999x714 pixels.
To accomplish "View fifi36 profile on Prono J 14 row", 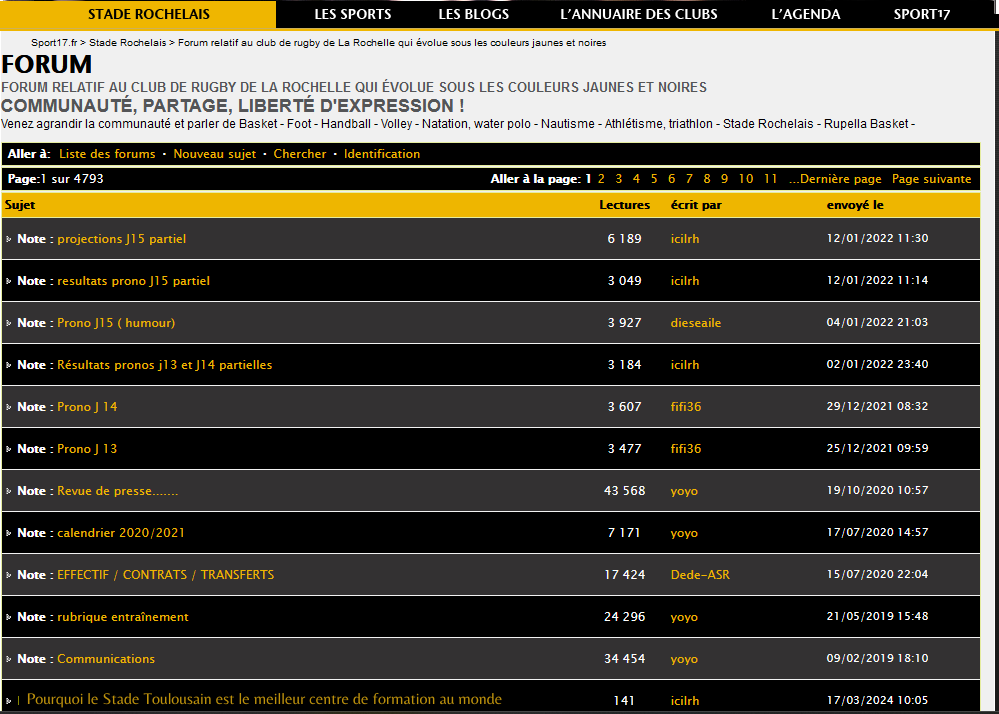I will point(686,407).
